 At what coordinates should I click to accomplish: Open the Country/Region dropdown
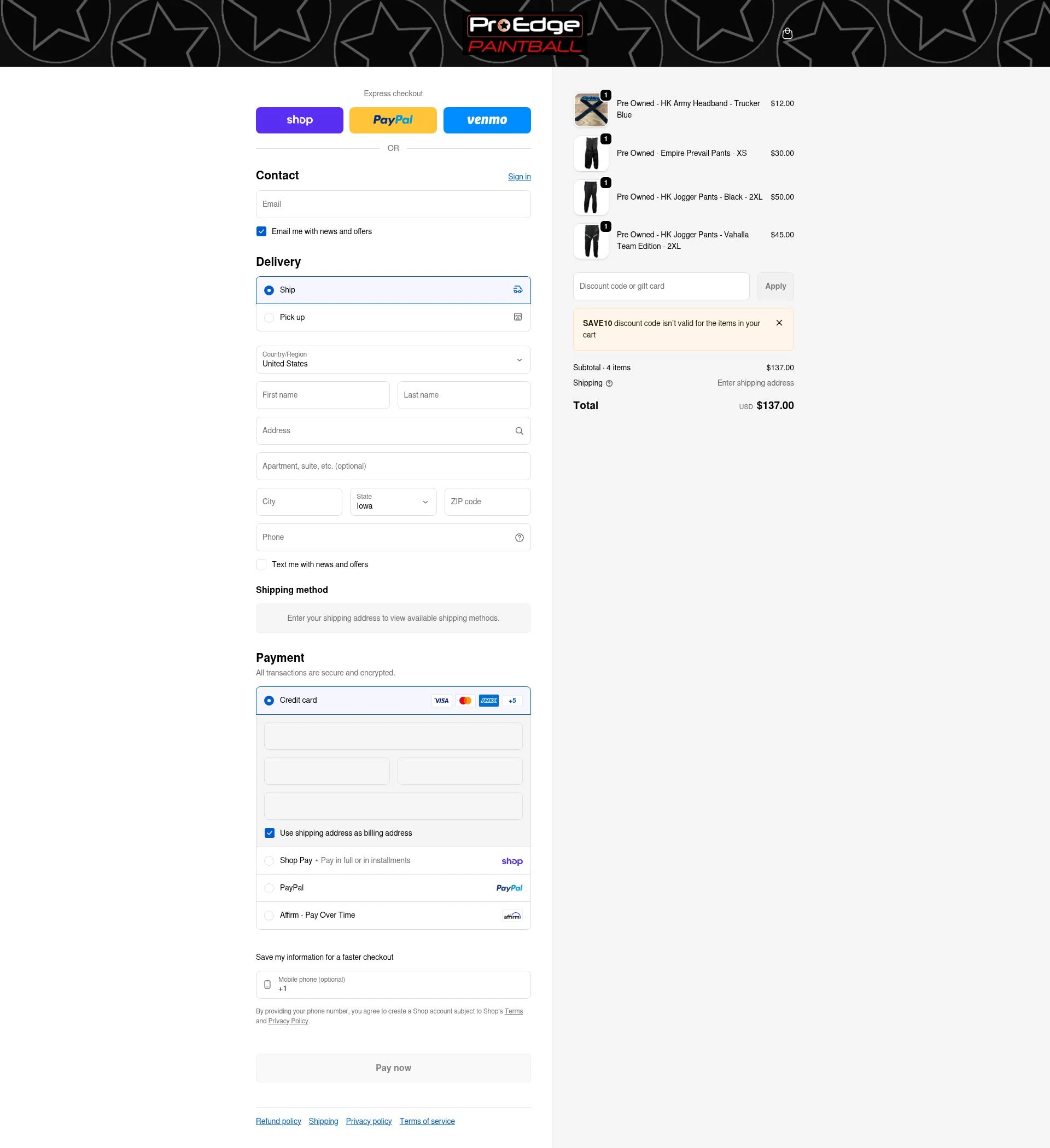tap(392, 359)
